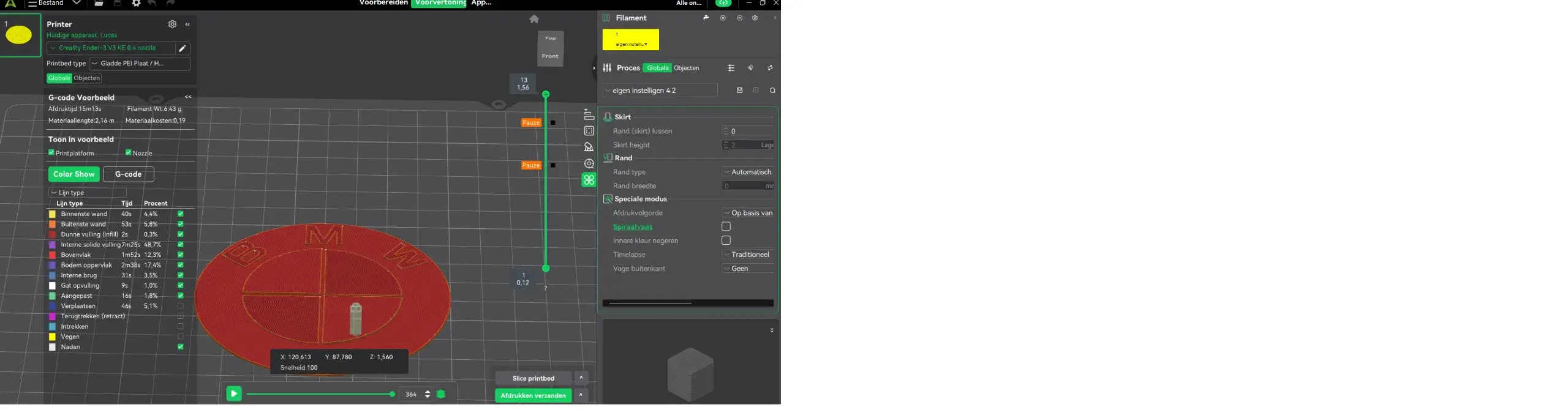The height and width of the screenshot is (410, 1568).
Task: Uncheck the Printplatform checkbox
Action: click(51, 153)
